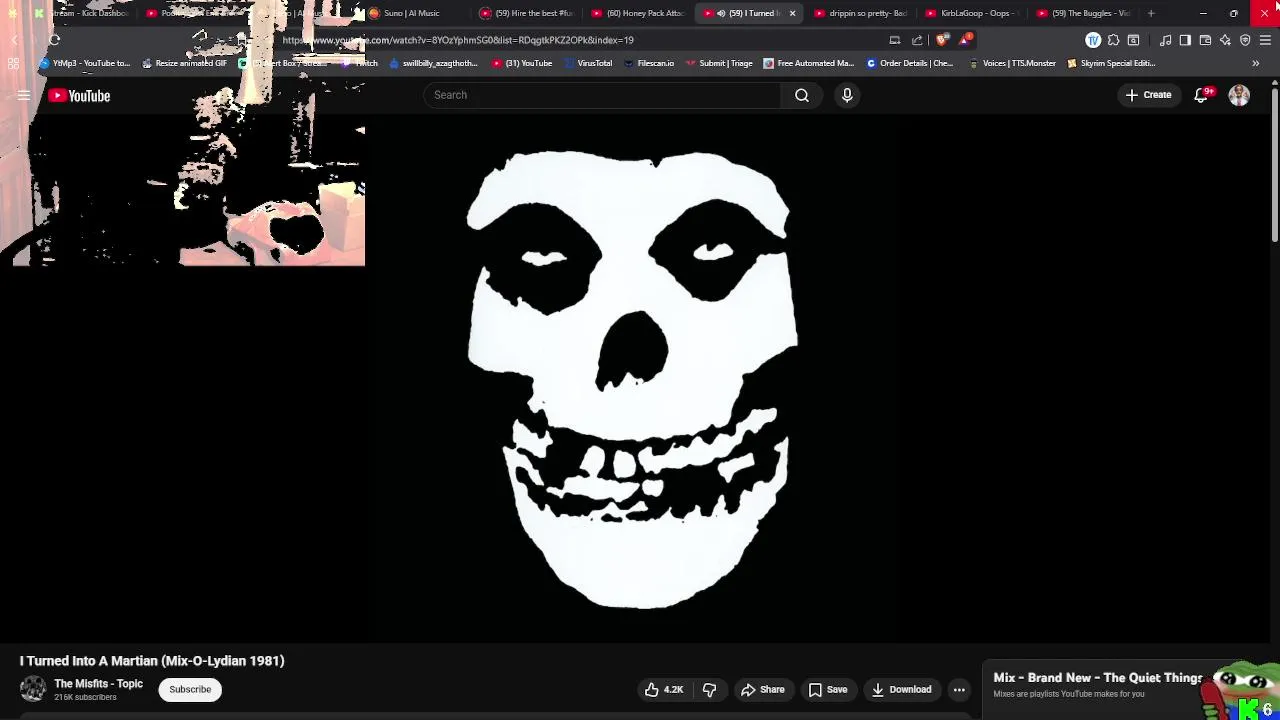The height and width of the screenshot is (720, 1280).
Task: Click the YouTube logo to go home
Action: pyautogui.click(x=79, y=96)
